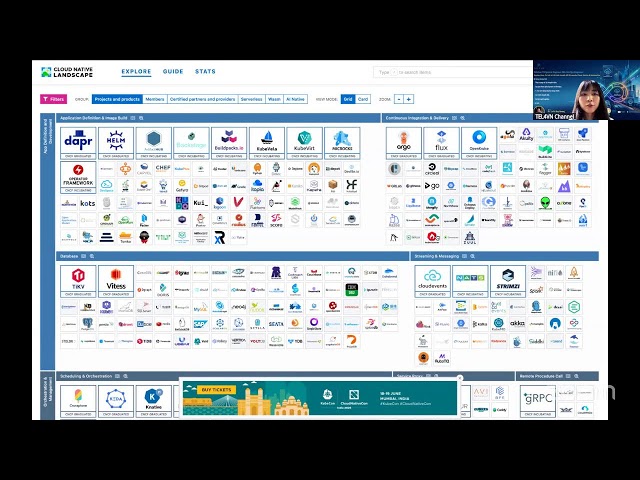640x480 pixels.
Task: Click the akka logo tile
Action: click(x=517, y=324)
